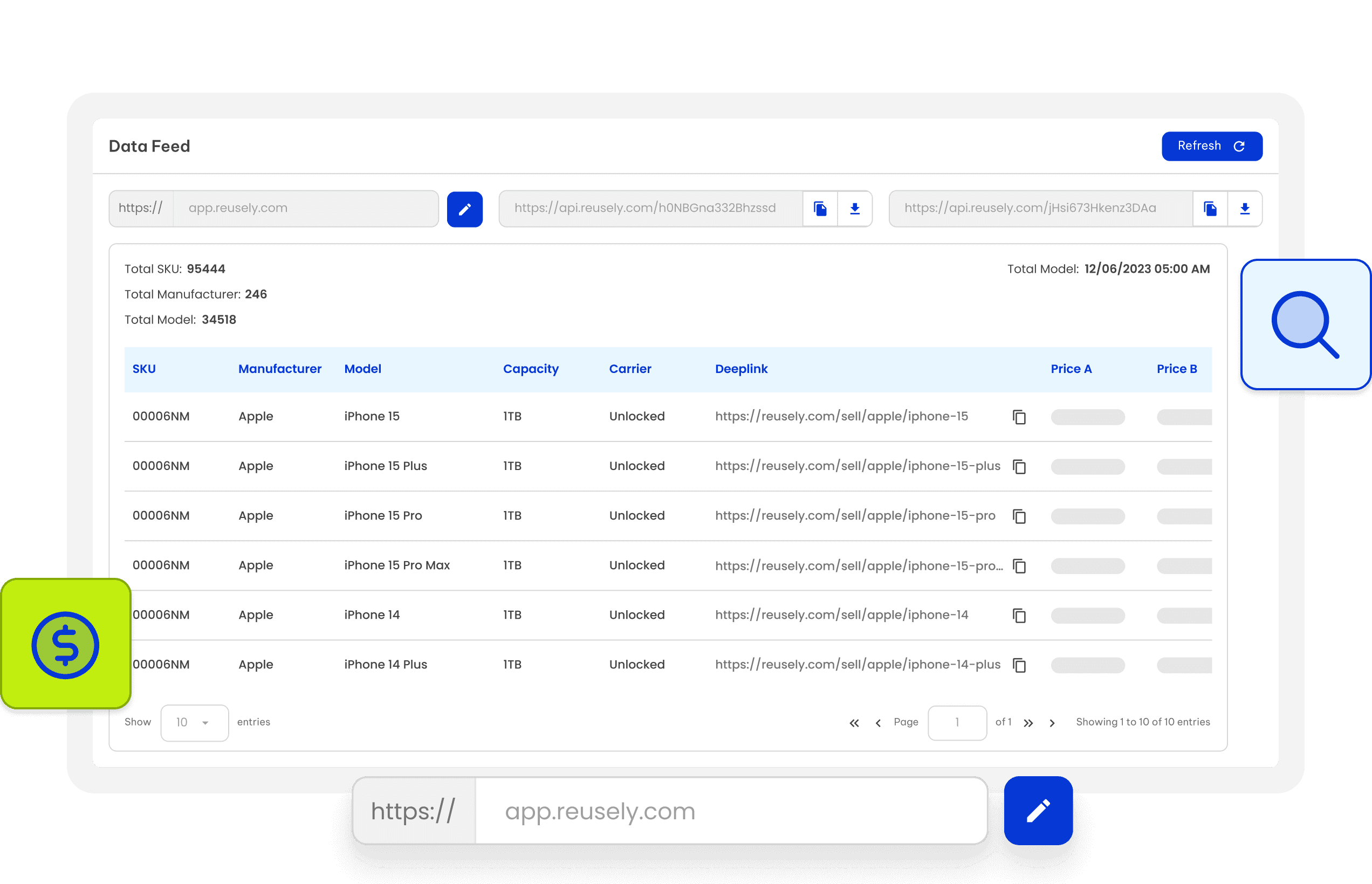Click the green dollar sign icon
The image size is (1372, 884).
click(65, 644)
